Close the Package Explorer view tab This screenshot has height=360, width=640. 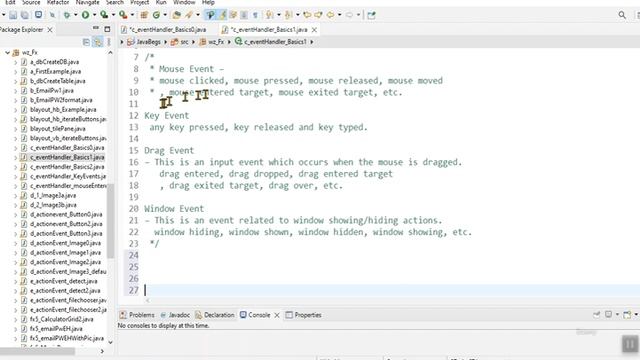coord(50,30)
